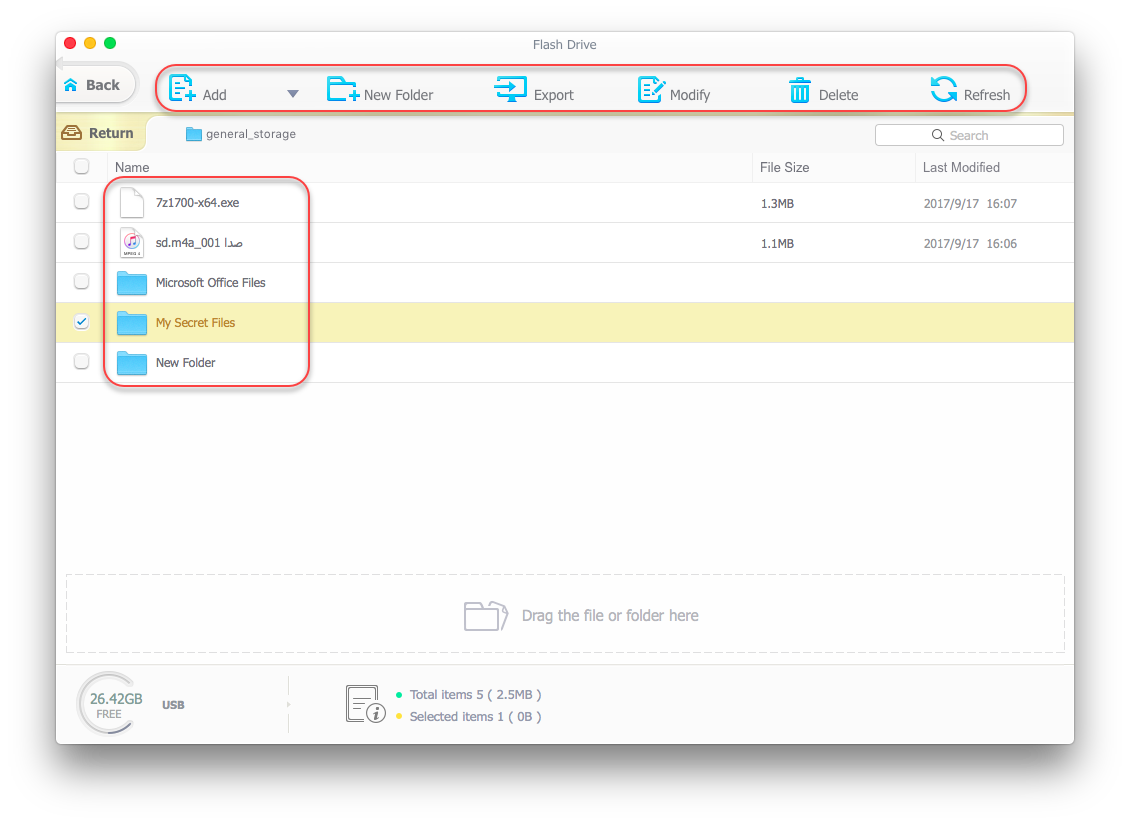
Task: Click the My Secret Files folder icon
Action: click(x=132, y=323)
